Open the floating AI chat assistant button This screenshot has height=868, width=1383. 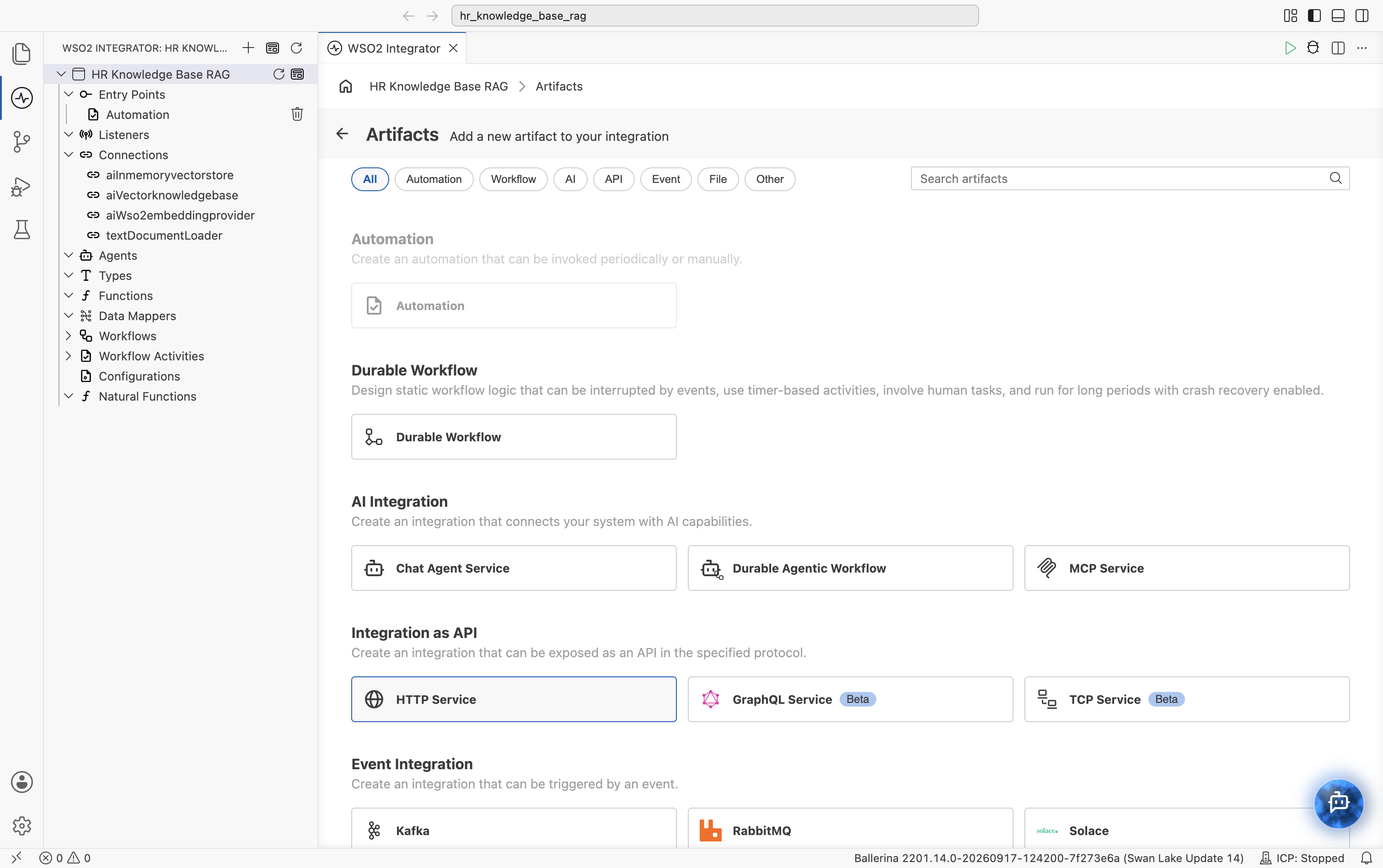click(1339, 803)
